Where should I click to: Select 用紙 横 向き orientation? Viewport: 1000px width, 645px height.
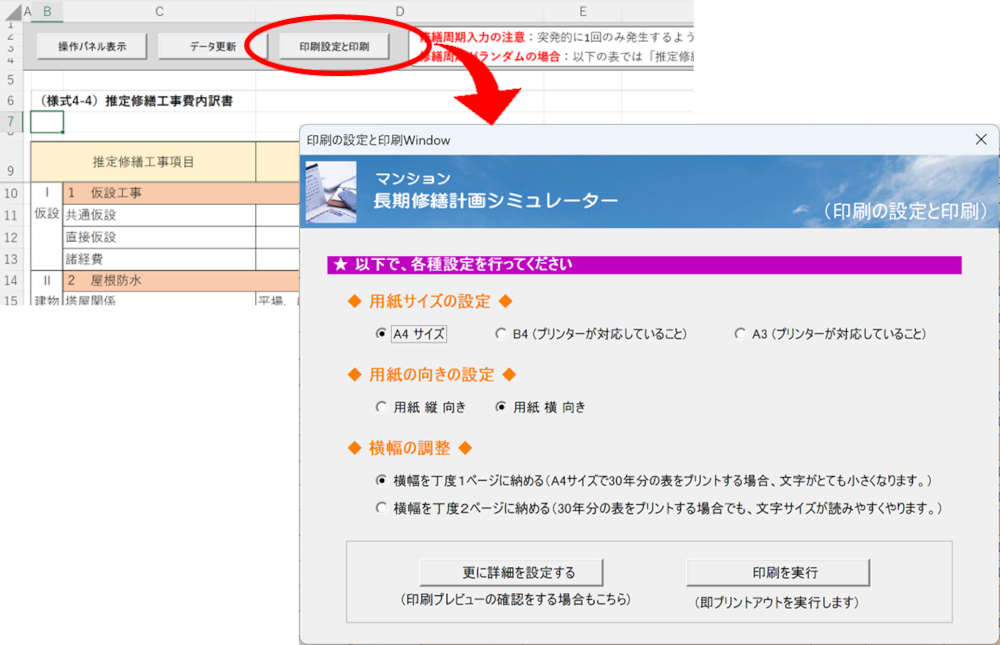click(501, 407)
